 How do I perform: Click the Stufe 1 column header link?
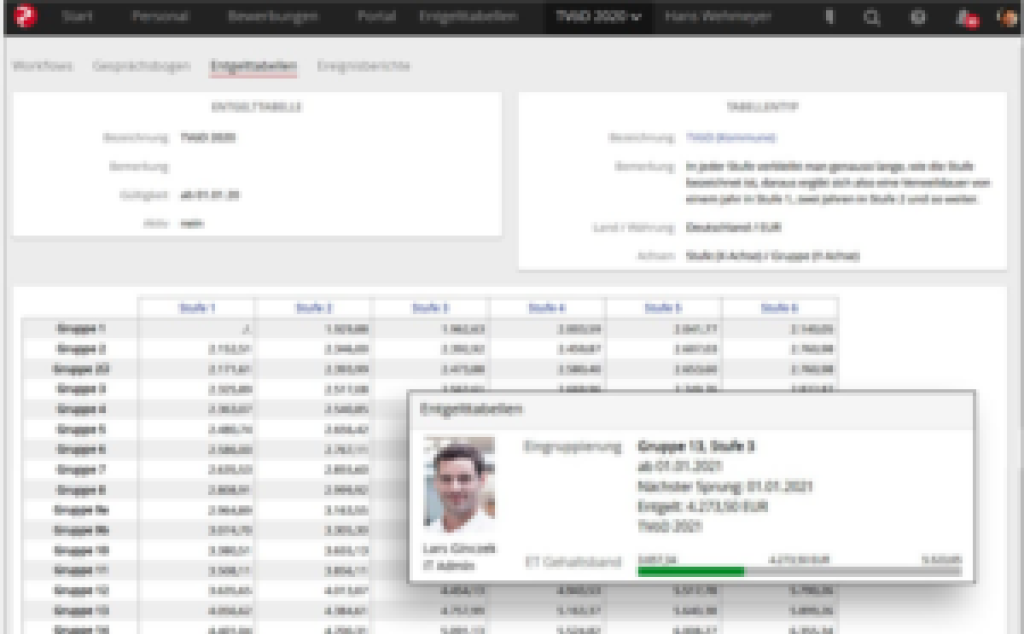197,308
